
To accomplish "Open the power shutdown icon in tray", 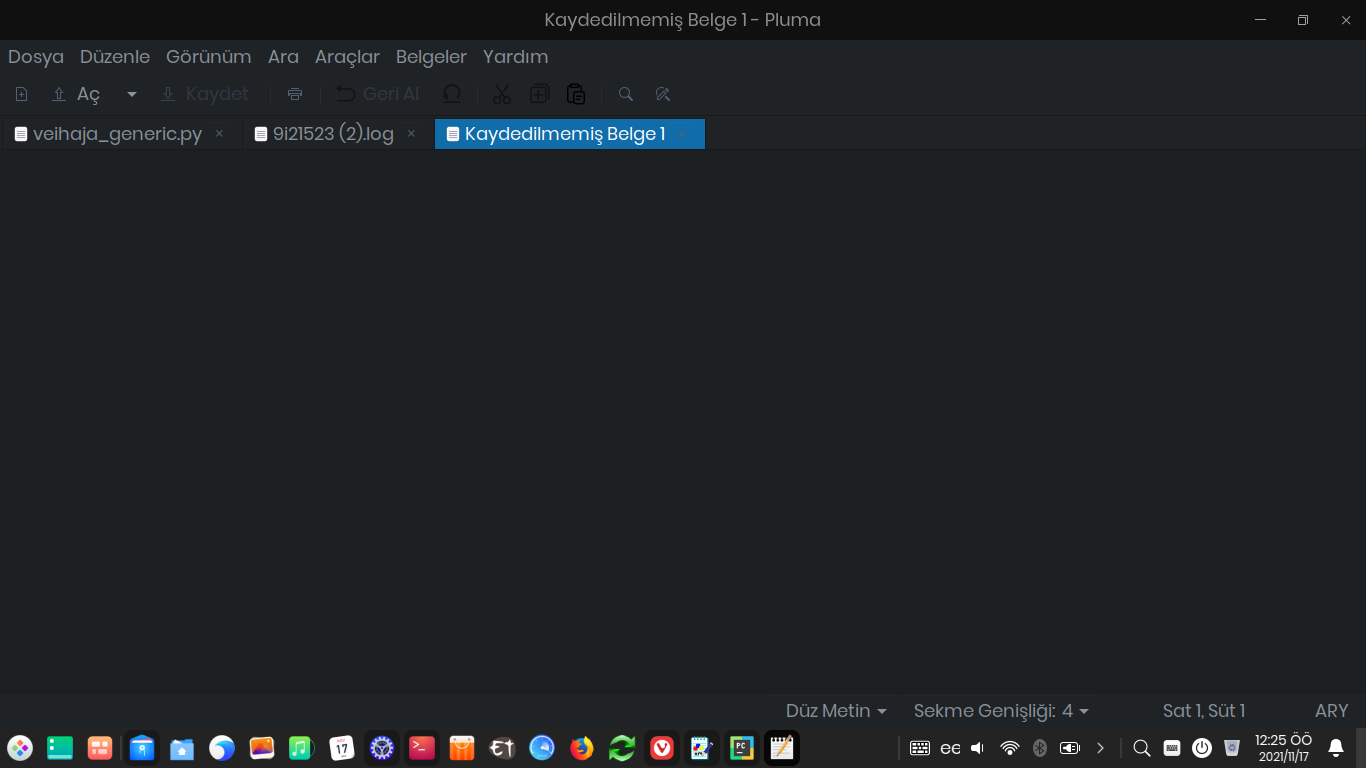I will tap(1202, 748).
